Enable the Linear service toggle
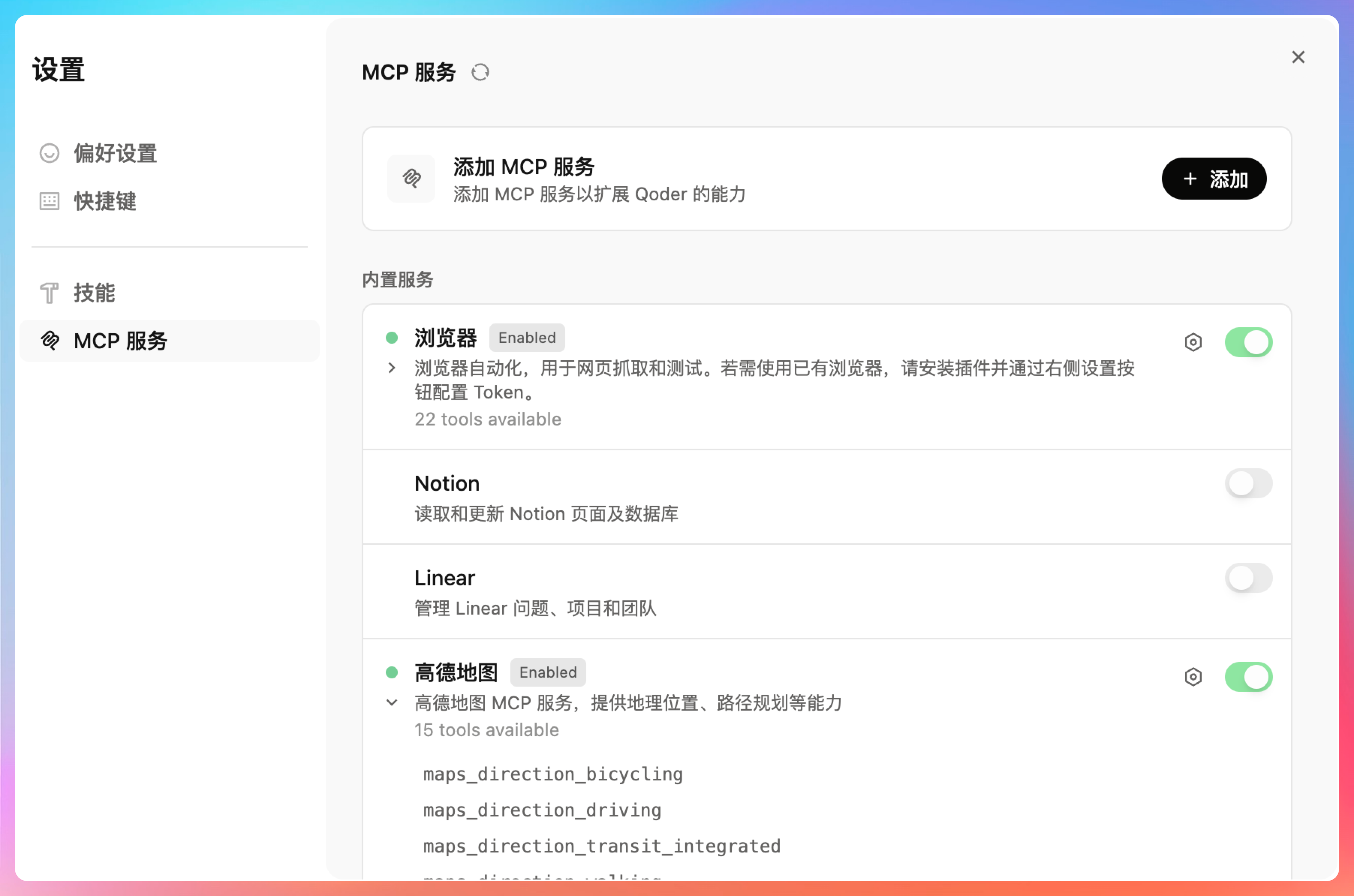 [x=1248, y=578]
